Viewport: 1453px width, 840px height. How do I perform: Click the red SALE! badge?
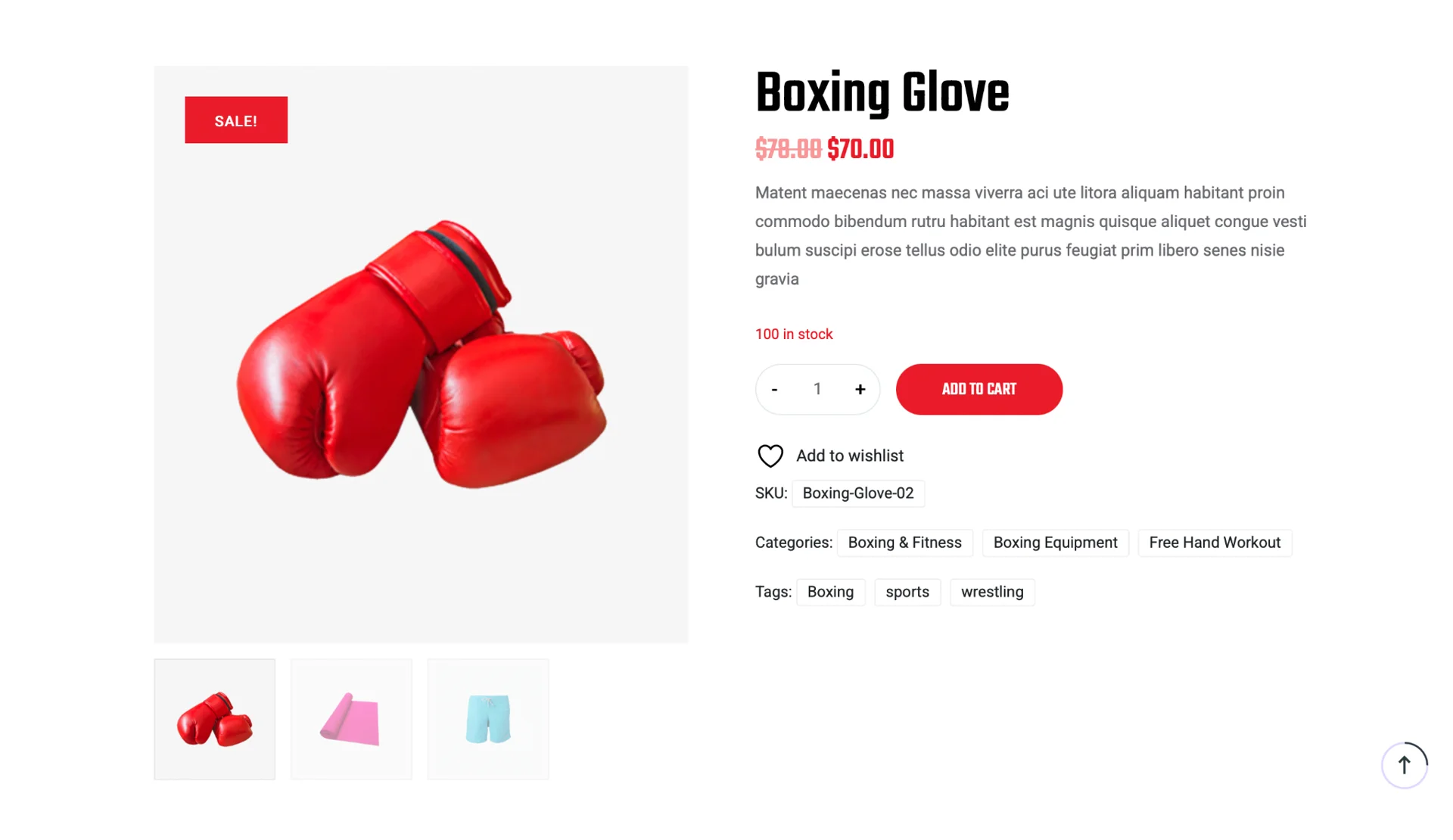[x=236, y=120]
